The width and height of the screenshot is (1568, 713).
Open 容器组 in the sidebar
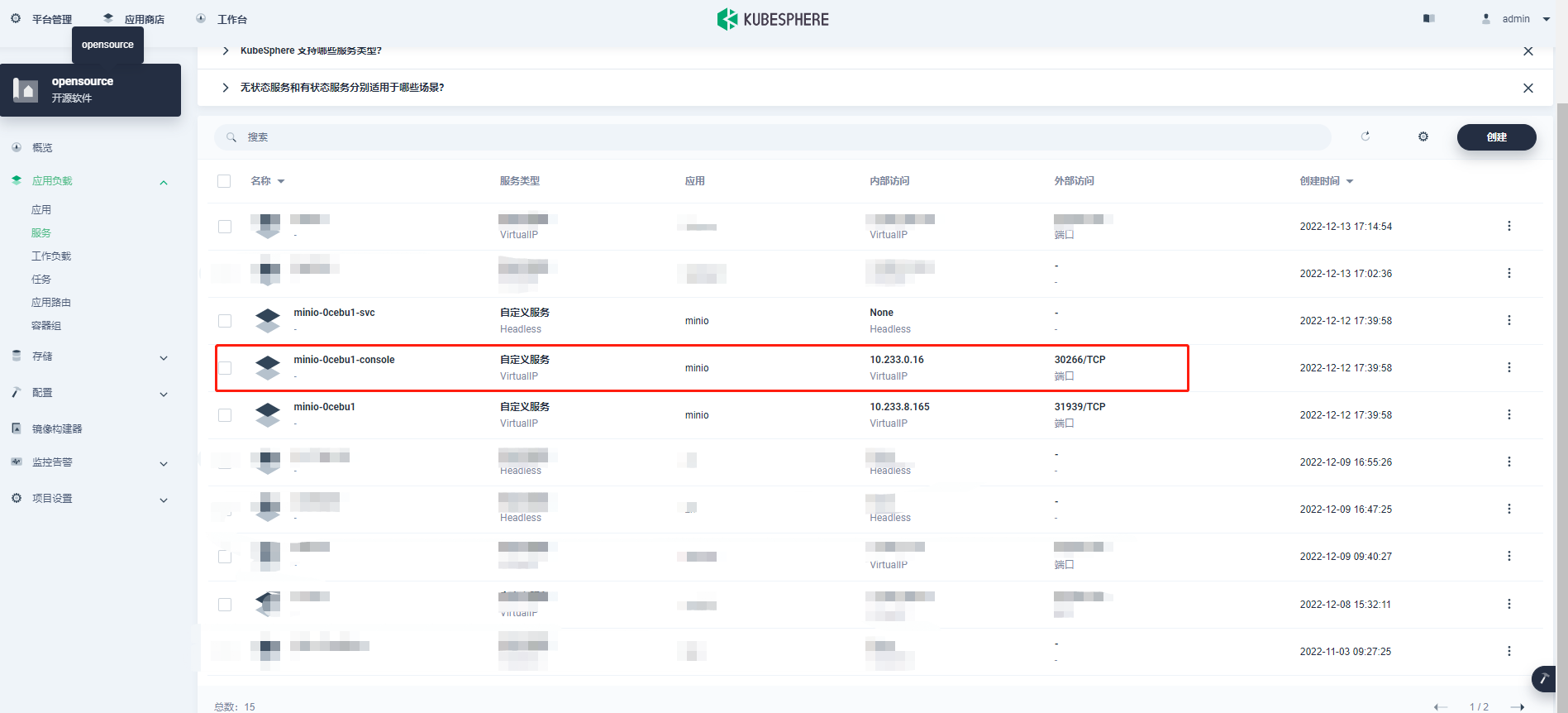[46, 325]
